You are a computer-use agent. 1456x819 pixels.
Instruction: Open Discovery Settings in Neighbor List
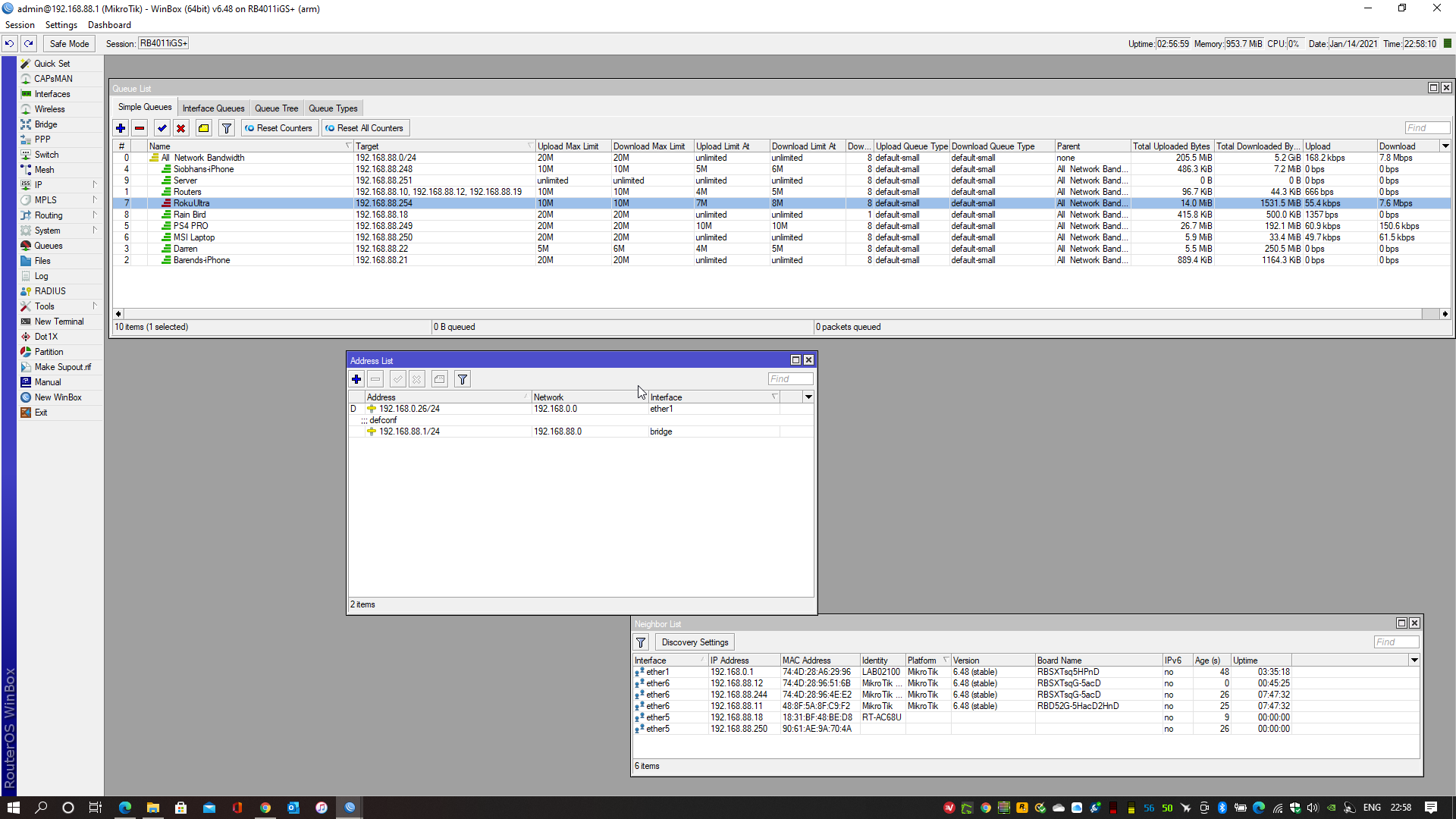(694, 642)
